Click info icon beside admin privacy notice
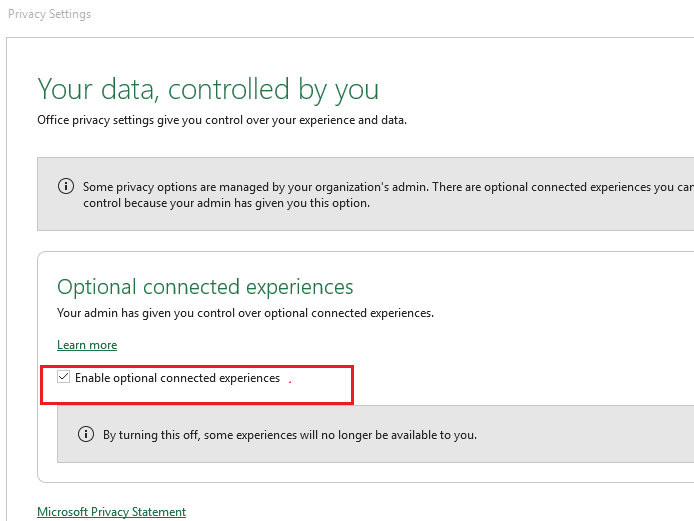 (x=66, y=186)
